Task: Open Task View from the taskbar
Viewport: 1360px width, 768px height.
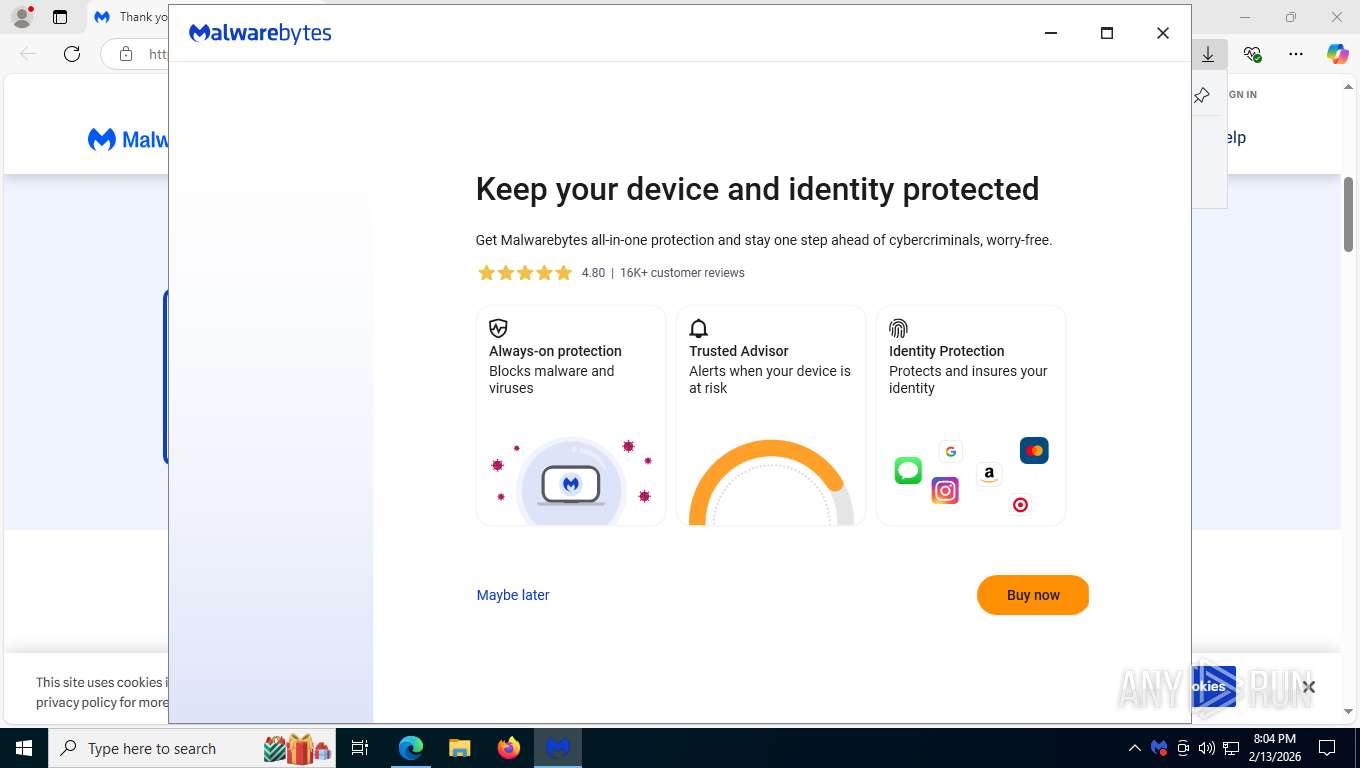Action: point(360,748)
